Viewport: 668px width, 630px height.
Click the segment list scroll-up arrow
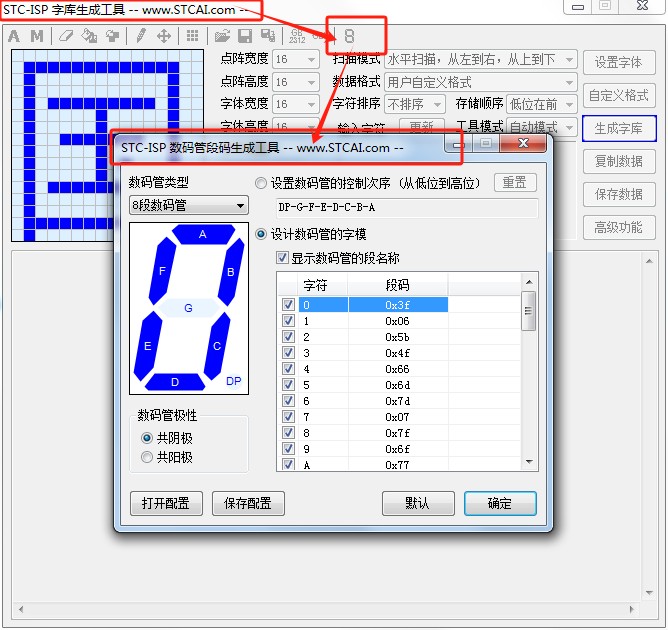529,282
